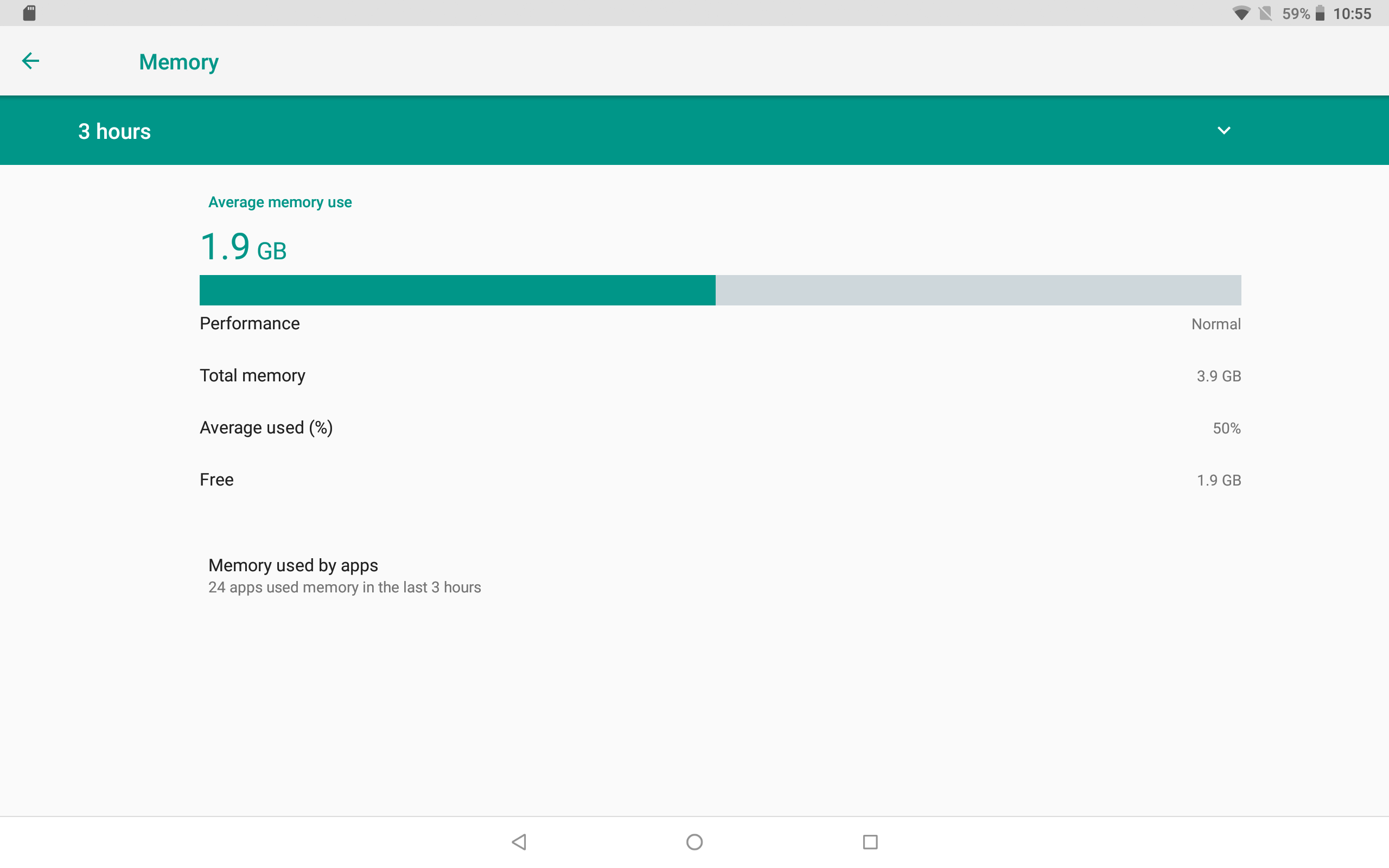Tap the Memory page title
This screenshot has height=868, width=1389.
(x=179, y=62)
